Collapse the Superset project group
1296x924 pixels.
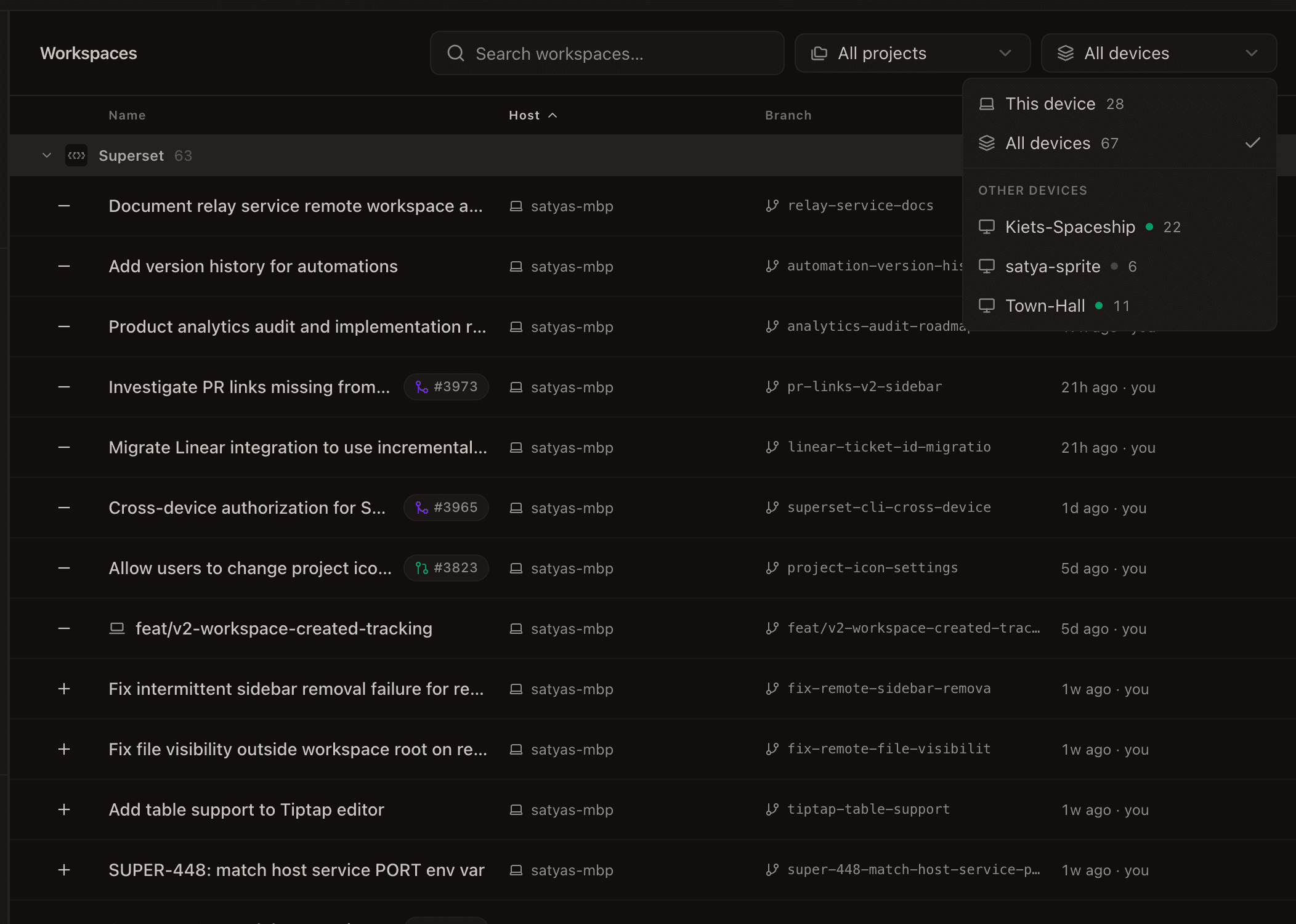click(x=47, y=155)
